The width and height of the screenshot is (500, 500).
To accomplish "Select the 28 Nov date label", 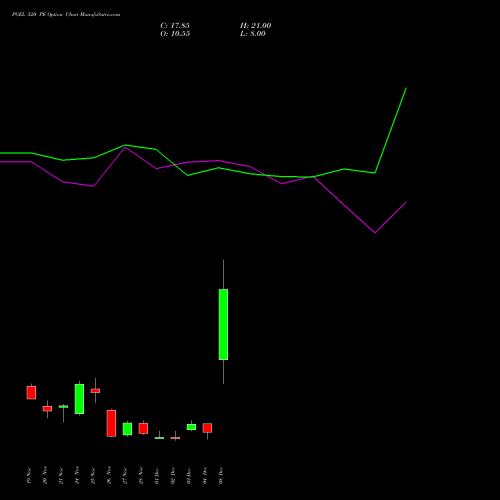I will [x=141, y=475].
